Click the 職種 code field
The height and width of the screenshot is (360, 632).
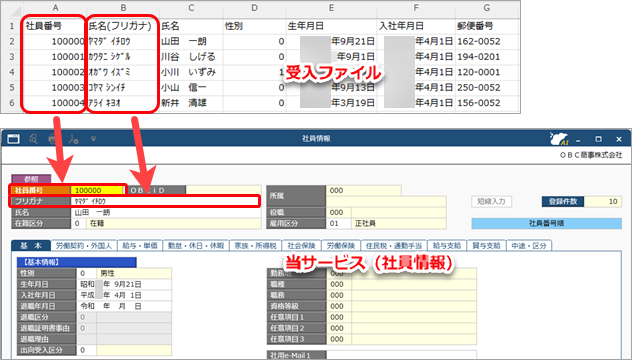pos(339,284)
